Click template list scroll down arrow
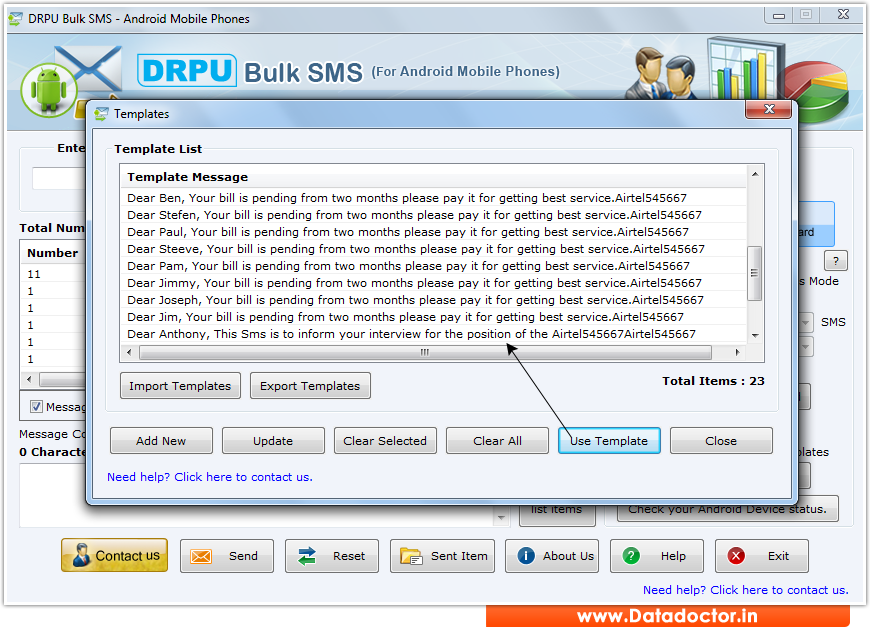The width and height of the screenshot is (870, 627). tap(755, 336)
